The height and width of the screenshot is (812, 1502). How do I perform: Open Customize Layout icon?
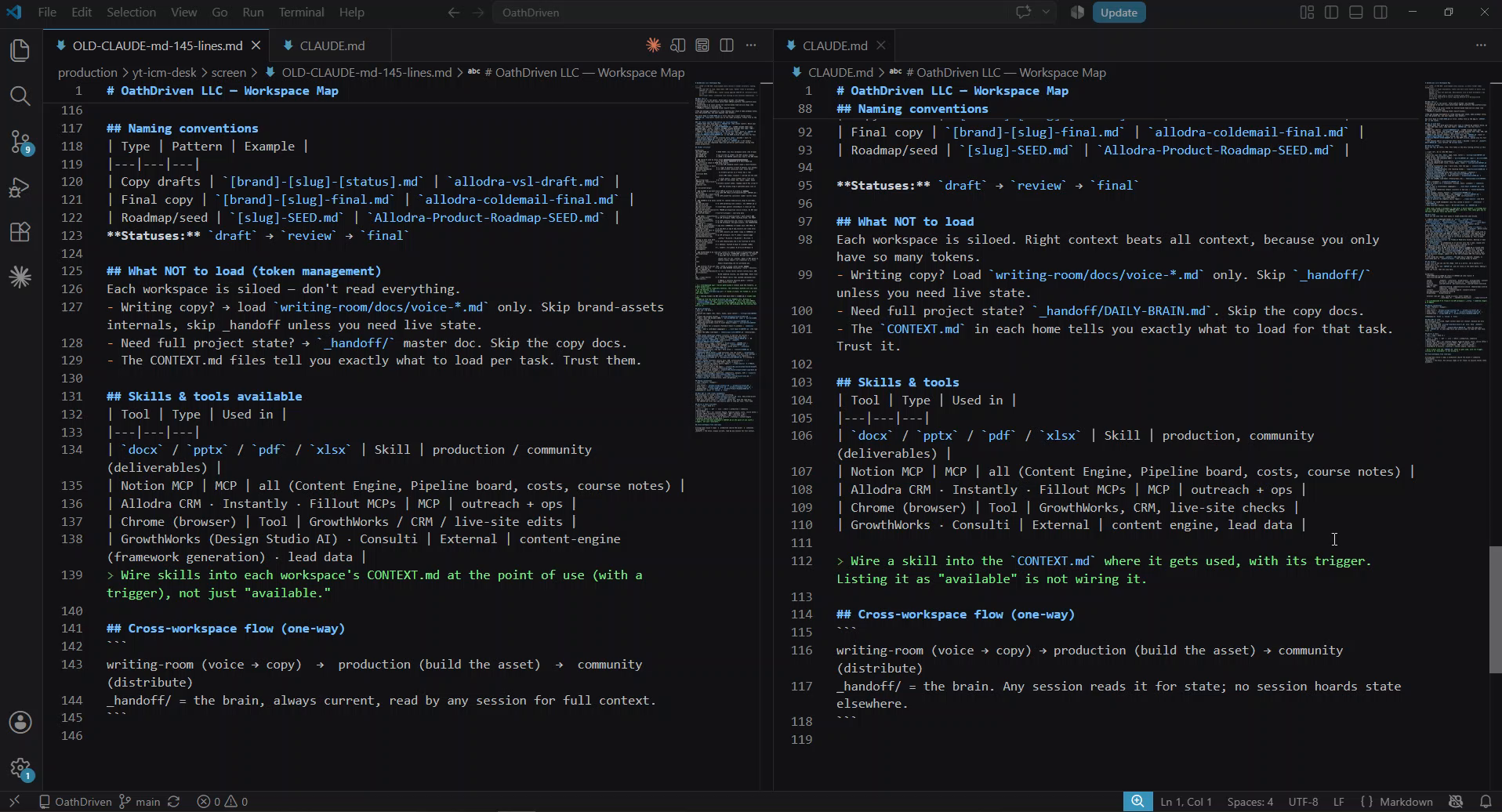[x=1307, y=13]
